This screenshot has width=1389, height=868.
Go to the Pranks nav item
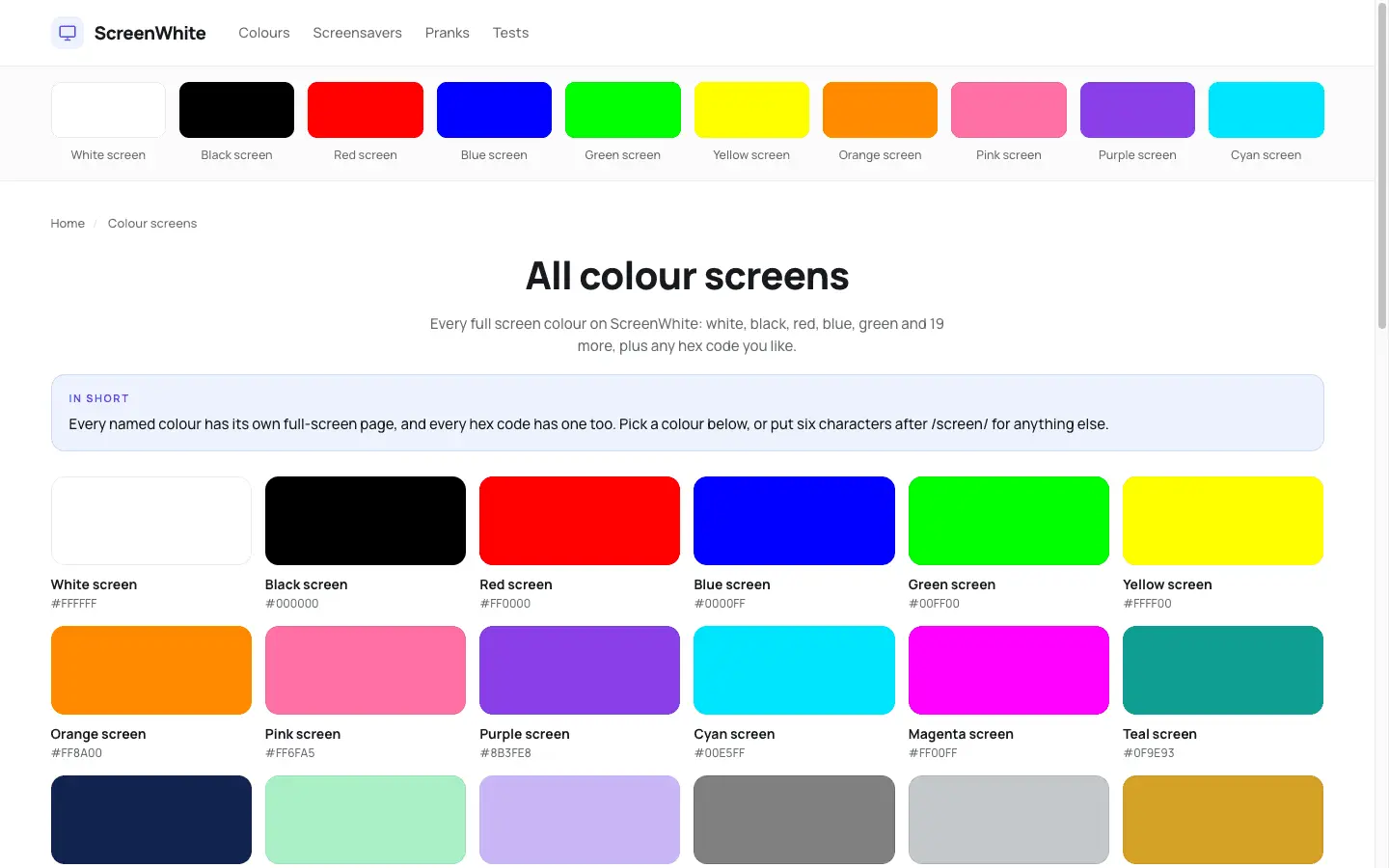pos(448,33)
